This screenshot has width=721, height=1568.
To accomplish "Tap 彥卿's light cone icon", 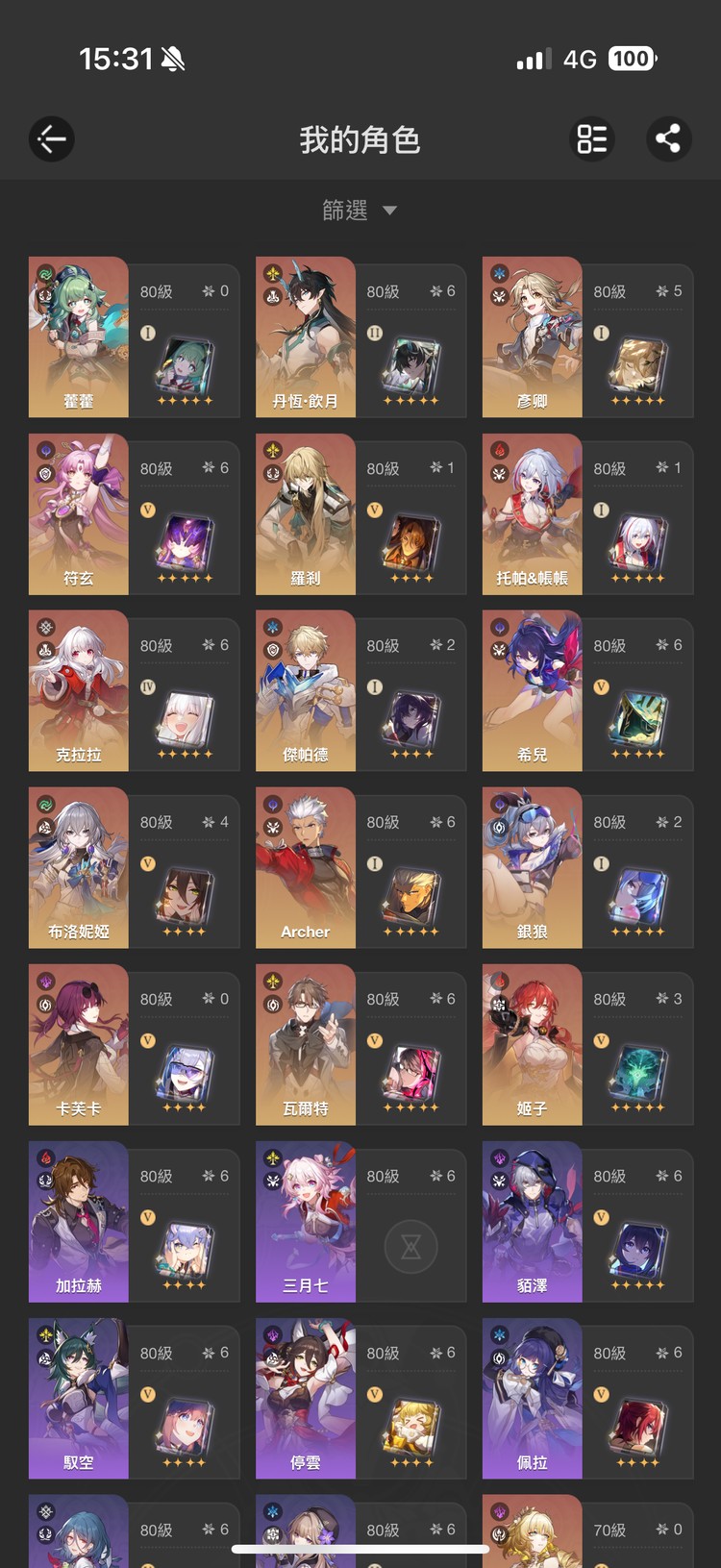I will click(x=638, y=364).
